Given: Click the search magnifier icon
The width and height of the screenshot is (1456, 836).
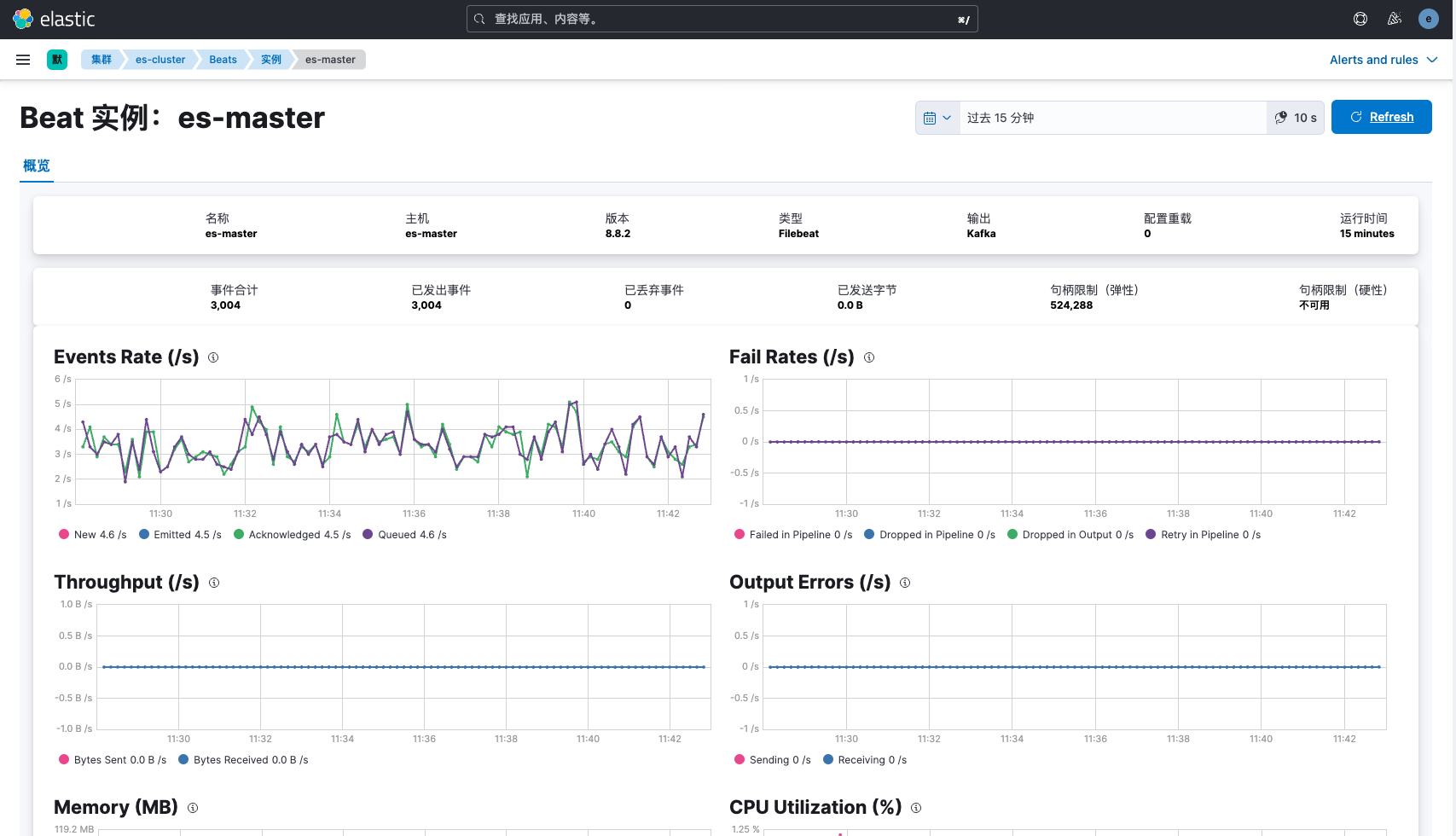Looking at the screenshot, I should pos(479,19).
